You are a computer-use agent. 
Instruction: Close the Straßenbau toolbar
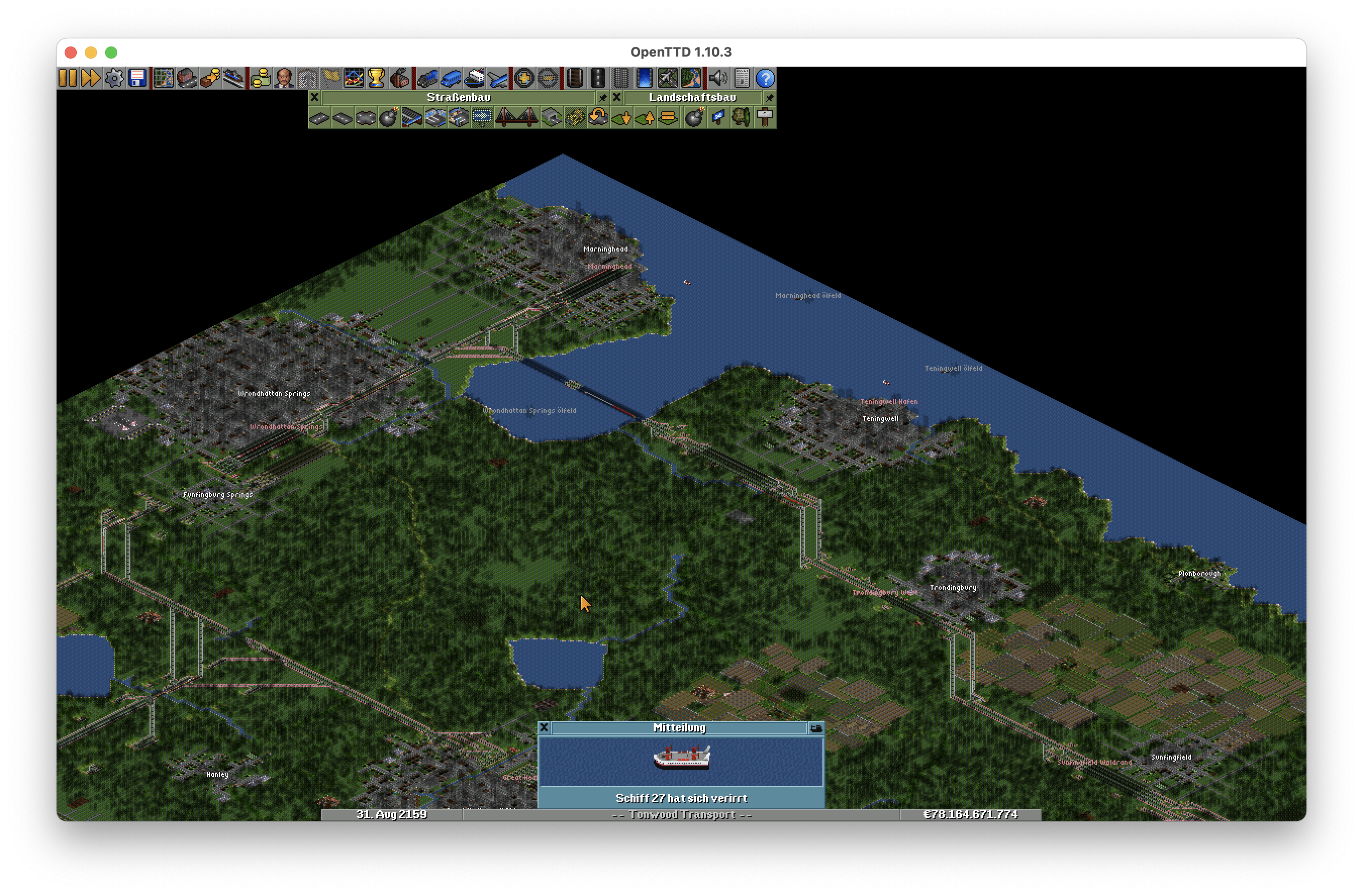pos(315,98)
